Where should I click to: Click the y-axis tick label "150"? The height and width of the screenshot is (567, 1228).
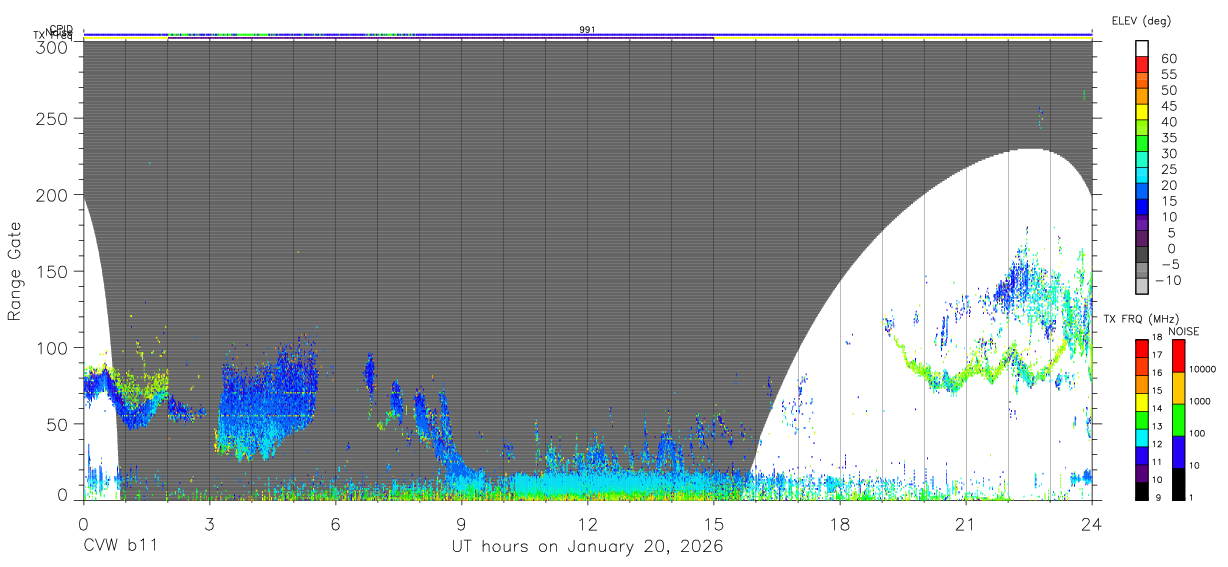(x=54, y=272)
